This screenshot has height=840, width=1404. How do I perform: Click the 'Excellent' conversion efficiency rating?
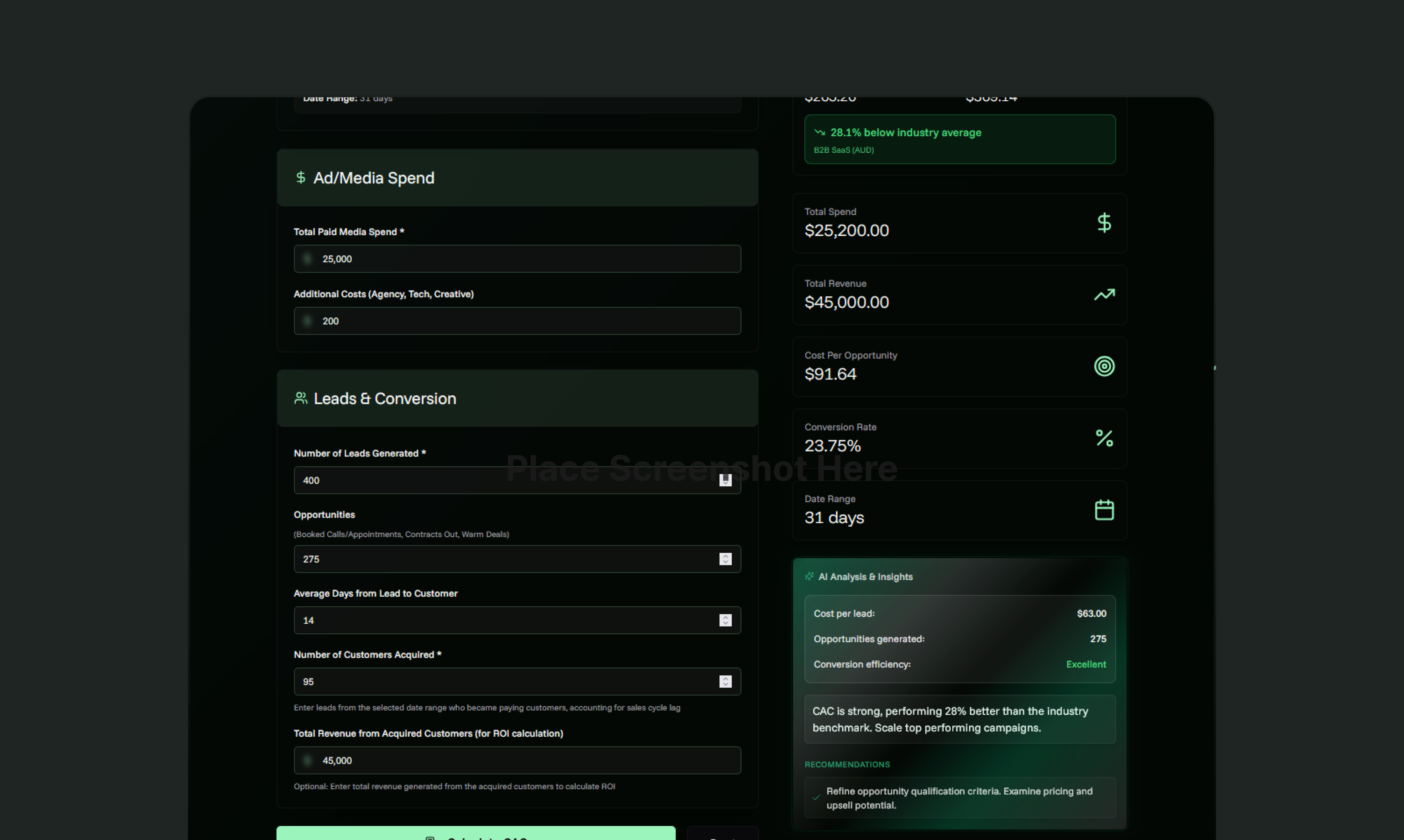click(x=1086, y=665)
